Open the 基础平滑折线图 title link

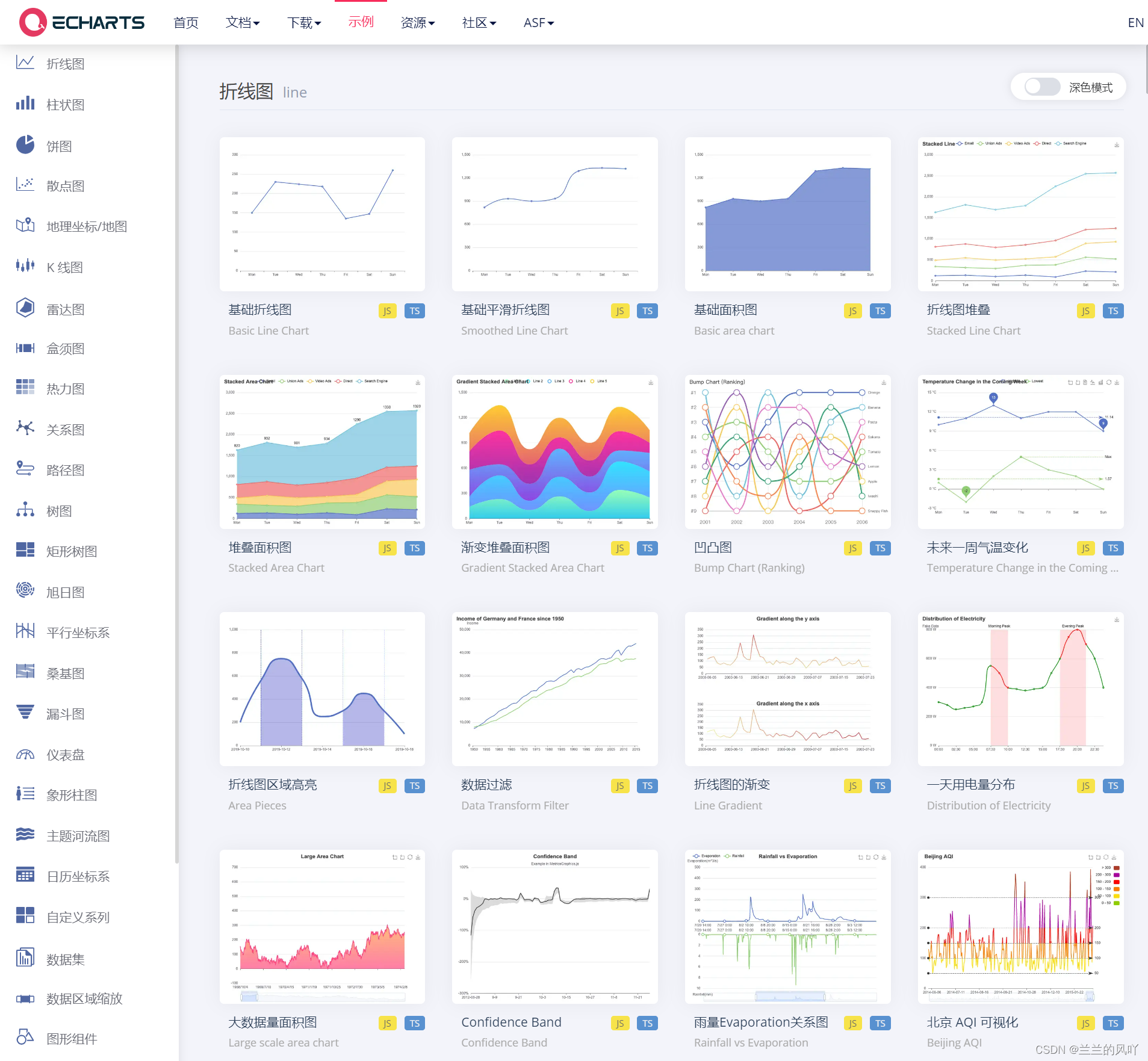(x=505, y=309)
